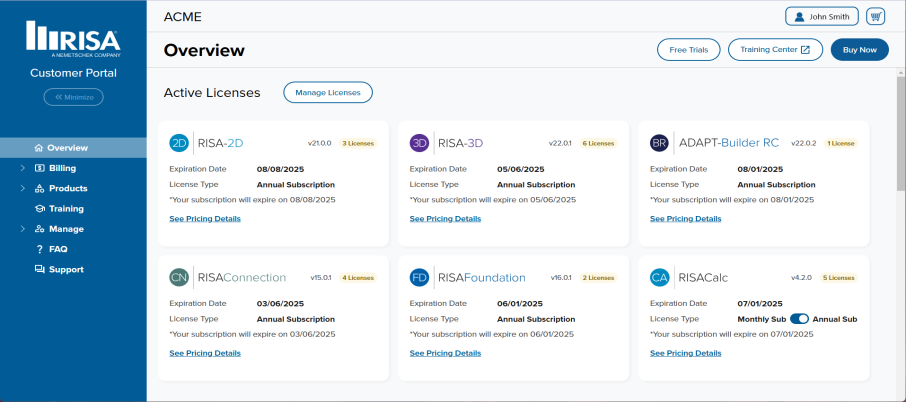
Task: Click the 5 Licenses badge on RISACalc
Action: click(838, 278)
